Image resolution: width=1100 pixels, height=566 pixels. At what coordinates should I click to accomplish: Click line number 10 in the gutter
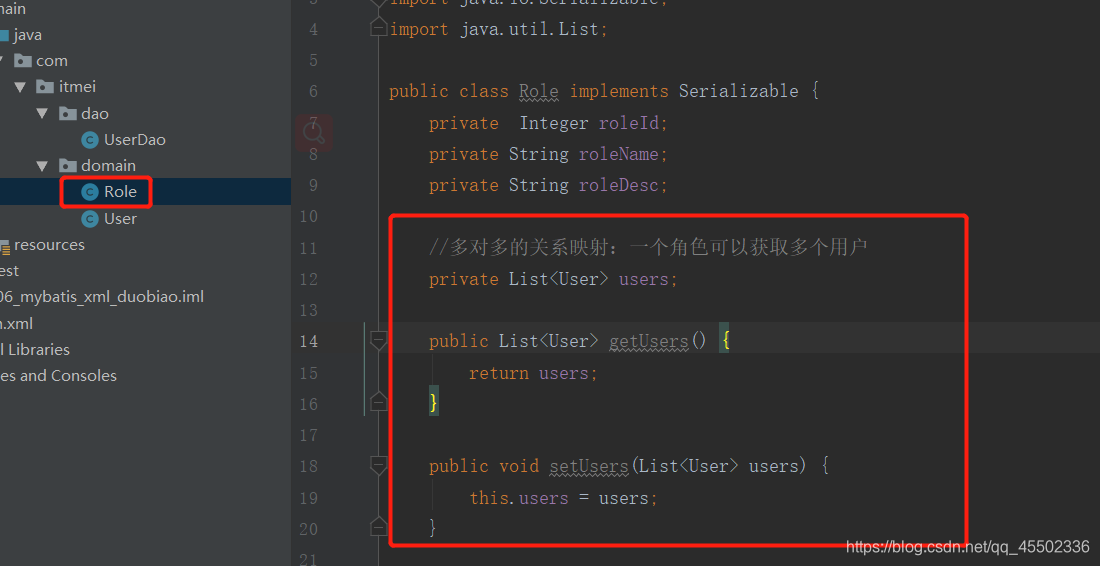tap(308, 217)
